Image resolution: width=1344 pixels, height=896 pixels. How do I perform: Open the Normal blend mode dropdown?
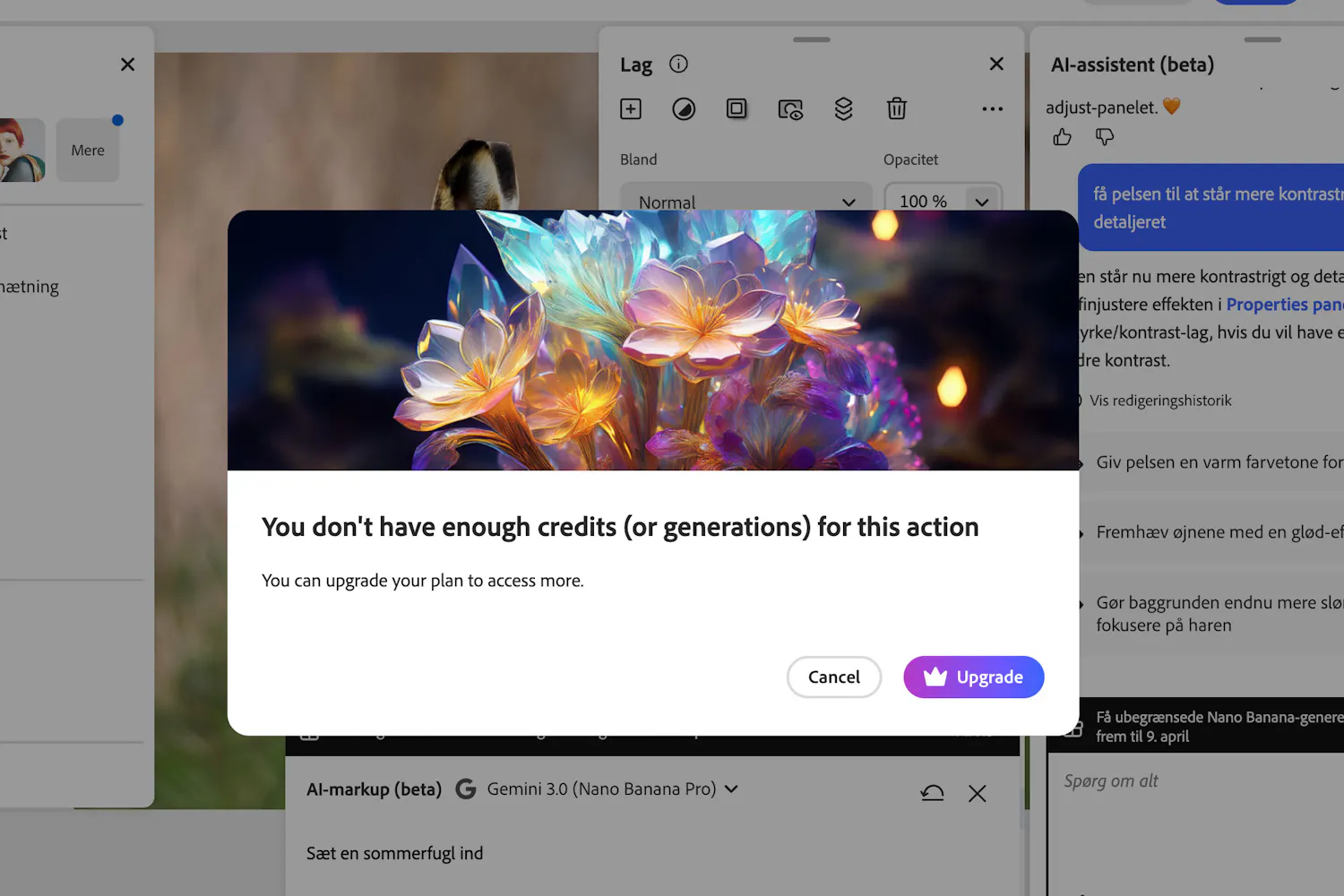click(x=745, y=202)
